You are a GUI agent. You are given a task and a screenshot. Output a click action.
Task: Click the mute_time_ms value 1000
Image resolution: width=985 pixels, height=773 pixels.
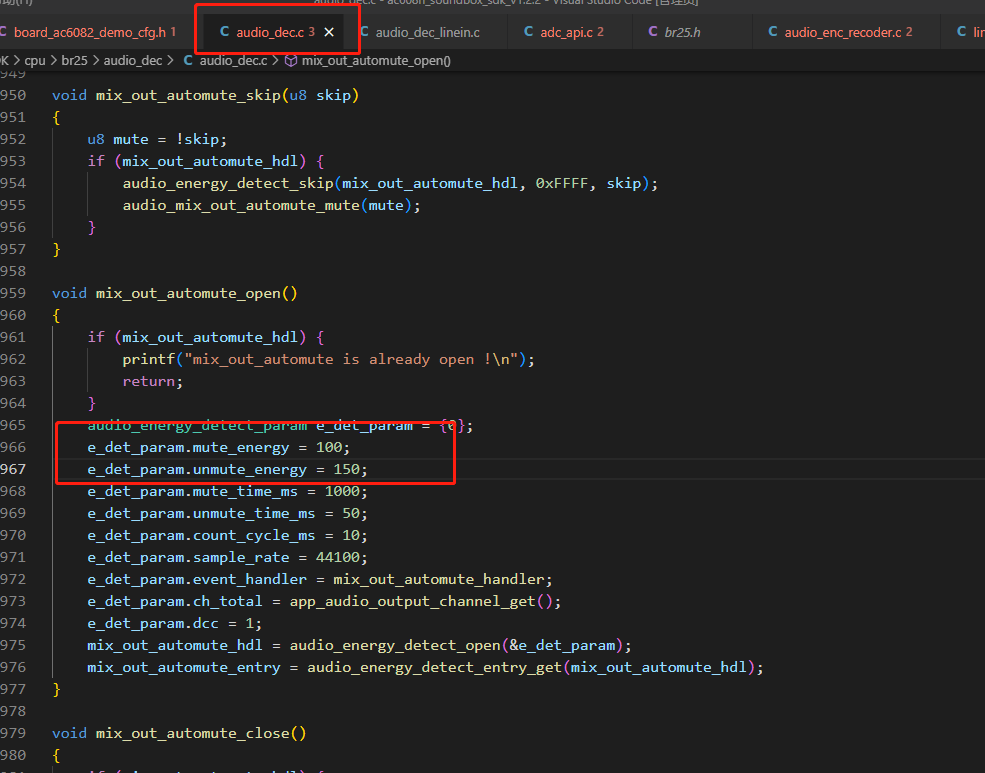(x=342, y=491)
